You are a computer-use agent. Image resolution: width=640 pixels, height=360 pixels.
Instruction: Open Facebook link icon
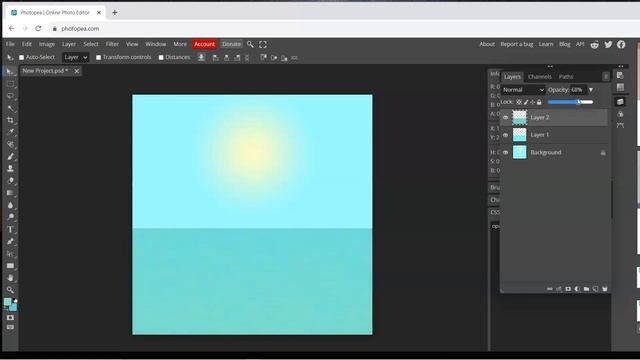tap(621, 44)
